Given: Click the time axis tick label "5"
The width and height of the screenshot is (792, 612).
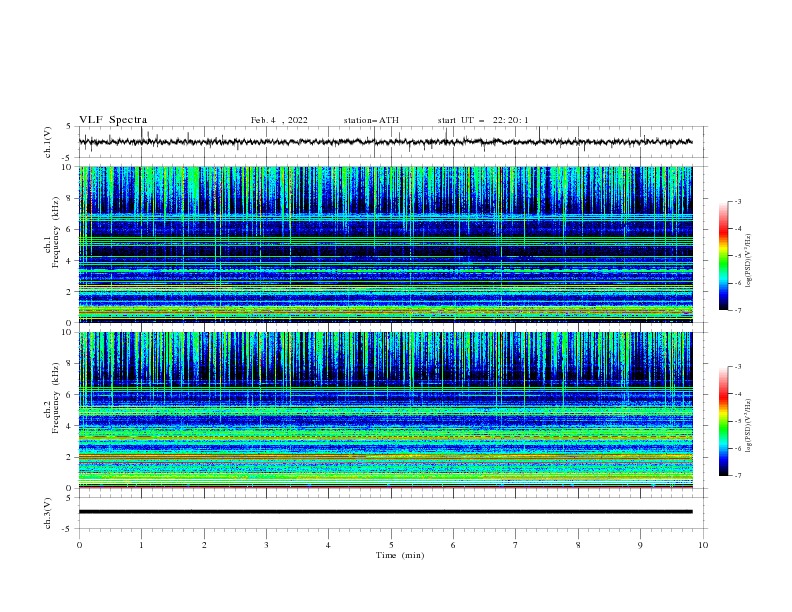Looking at the screenshot, I should [x=391, y=545].
